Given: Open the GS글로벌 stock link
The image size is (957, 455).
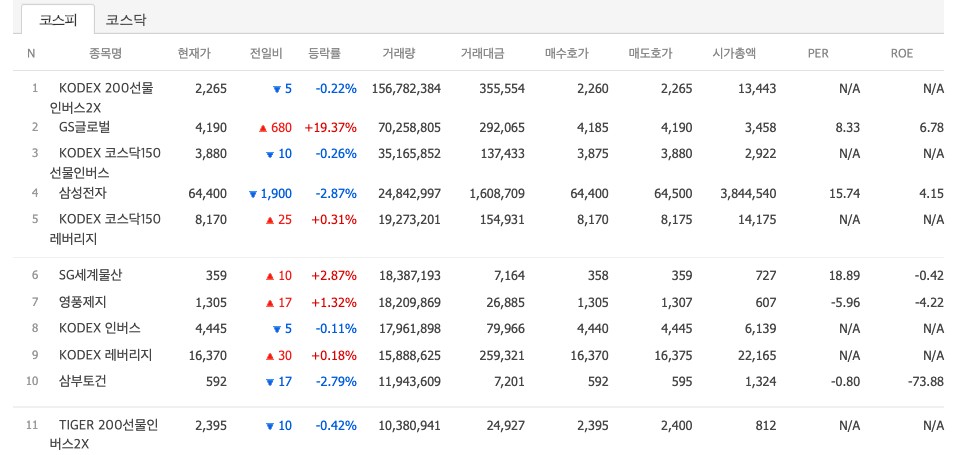Looking at the screenshot, I should (84, 128).
